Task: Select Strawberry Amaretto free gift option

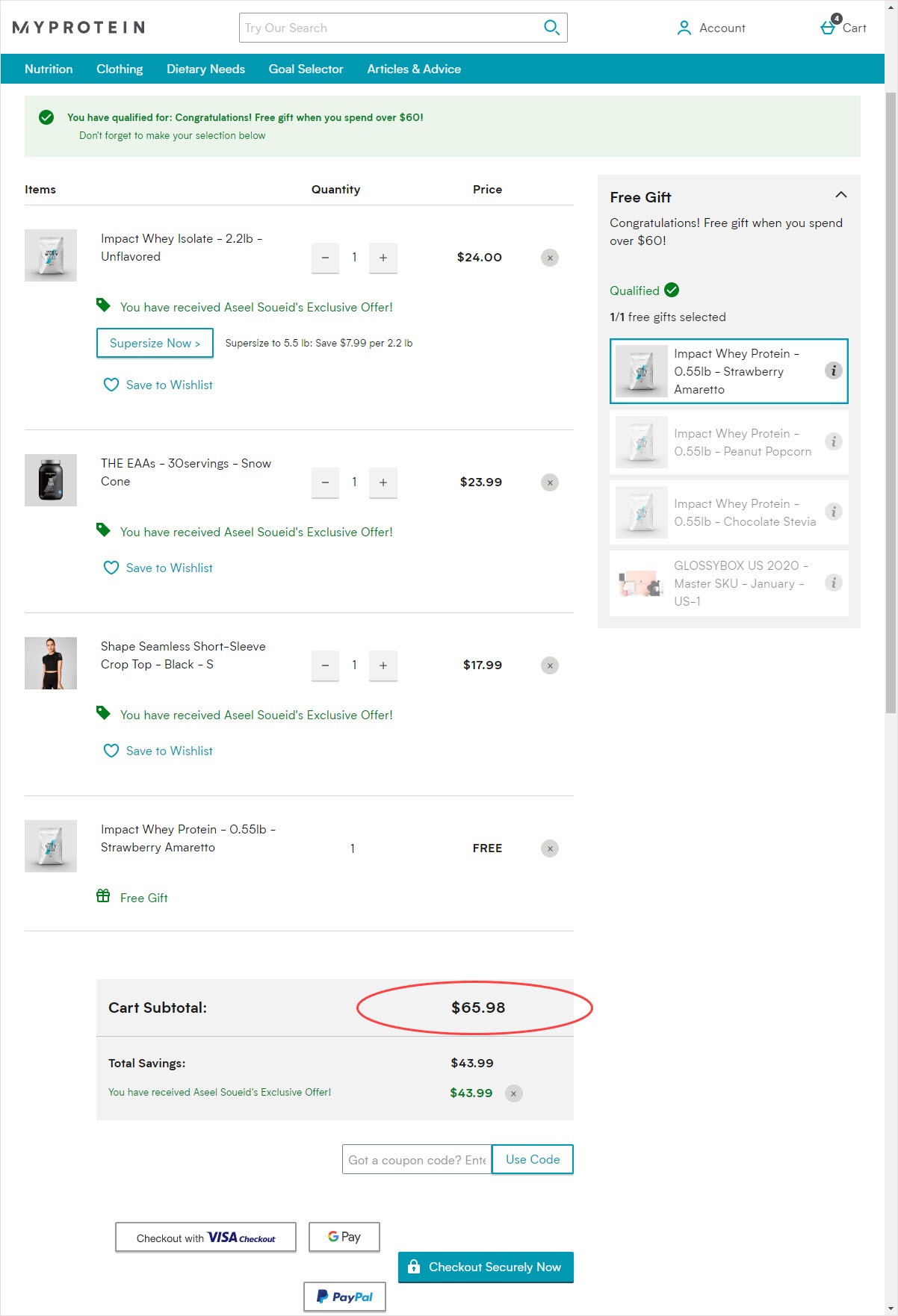Action: tap(729, 371)
